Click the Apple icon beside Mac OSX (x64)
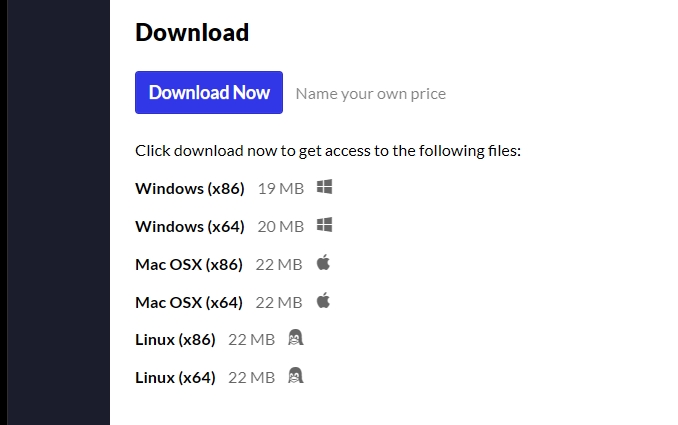This screenshot has height=425, width=678. click(323, 300)
